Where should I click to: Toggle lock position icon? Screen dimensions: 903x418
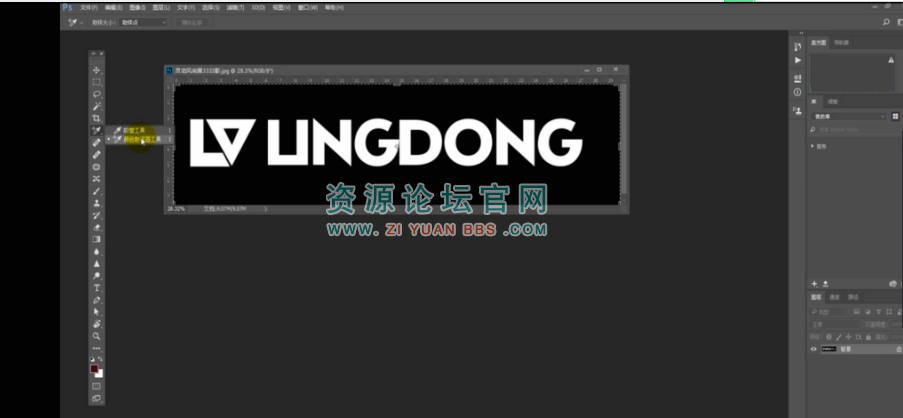pyautogui.click(x=848, y=337)
